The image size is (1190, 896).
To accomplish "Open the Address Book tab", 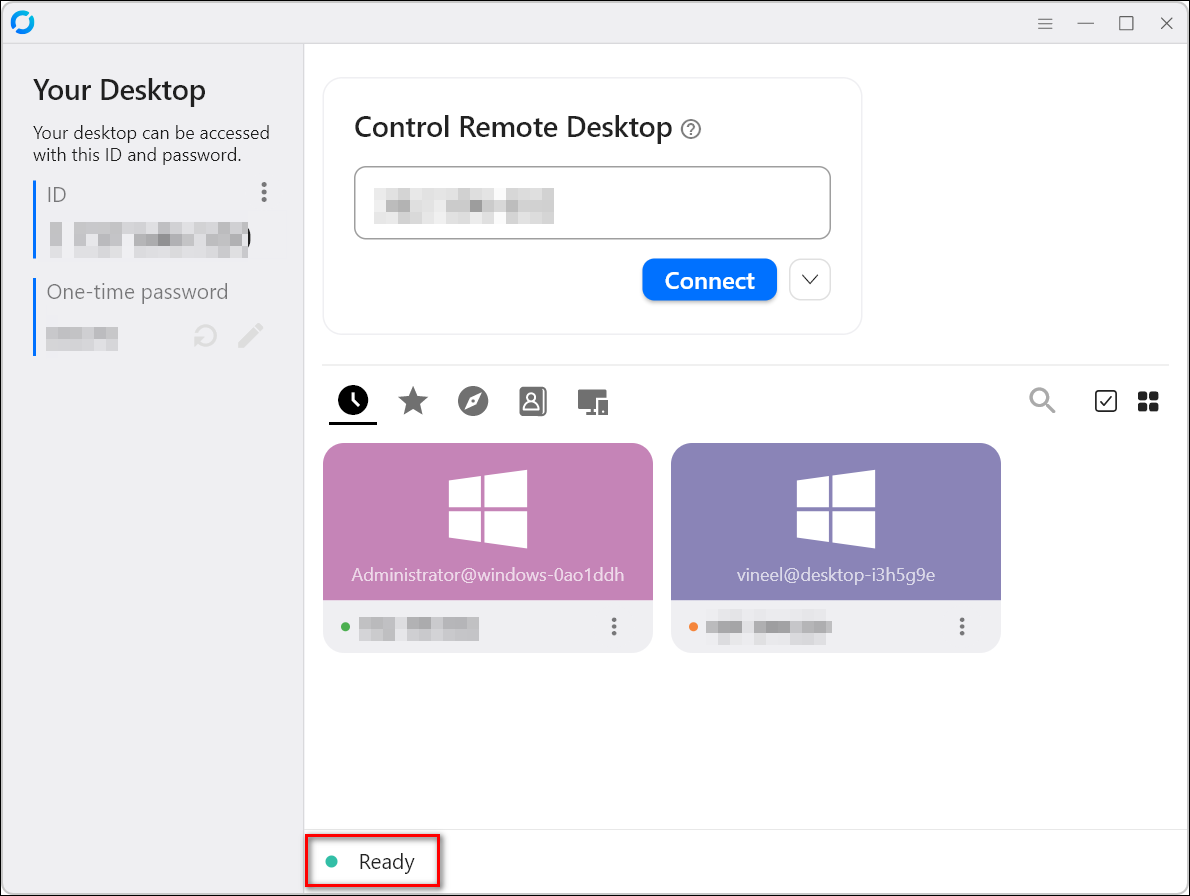I will click(532, 400).
